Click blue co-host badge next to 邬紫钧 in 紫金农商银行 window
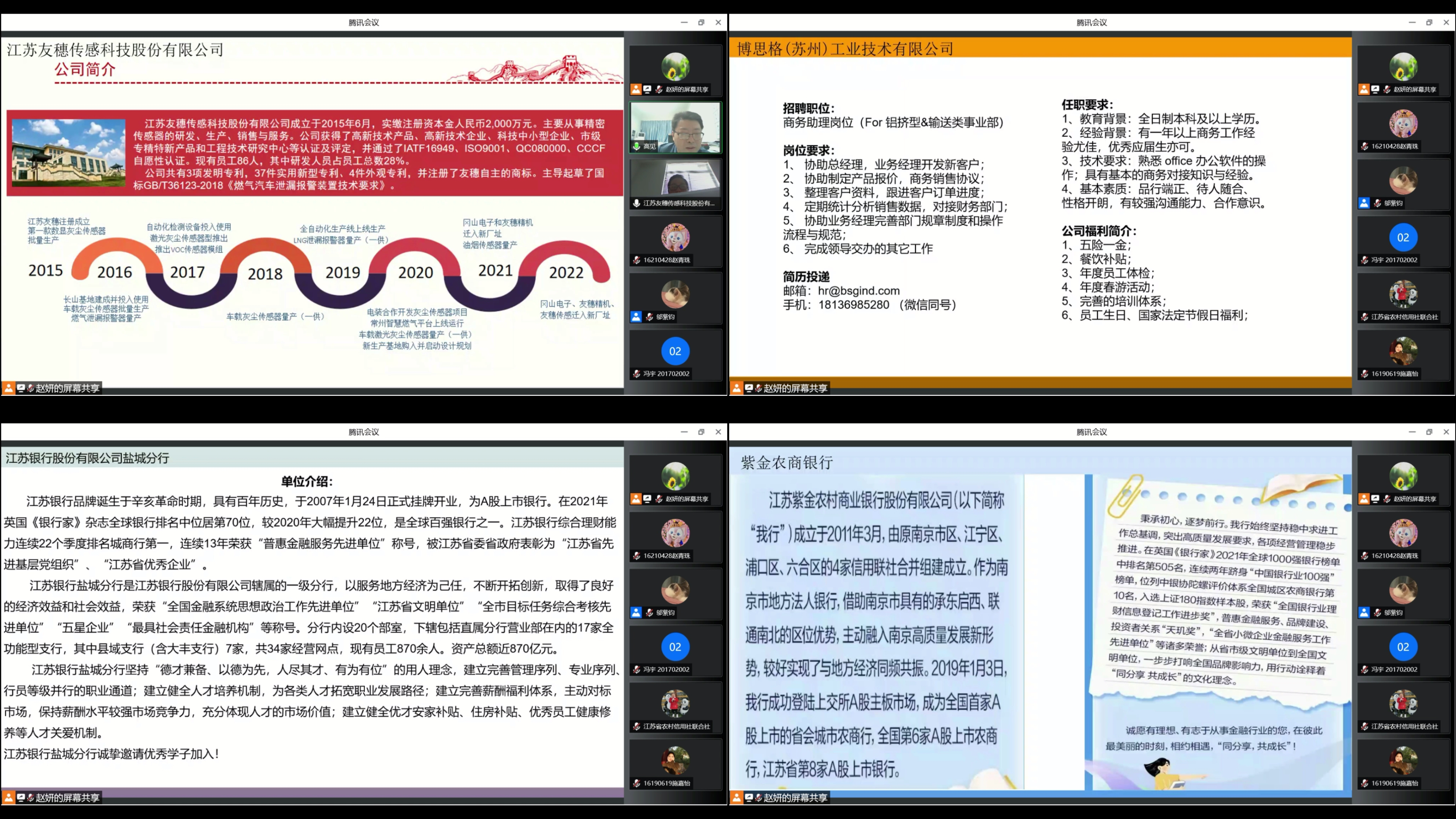Image resolution: width=1456 pixels, height=819 pixels. (1364, 613)
